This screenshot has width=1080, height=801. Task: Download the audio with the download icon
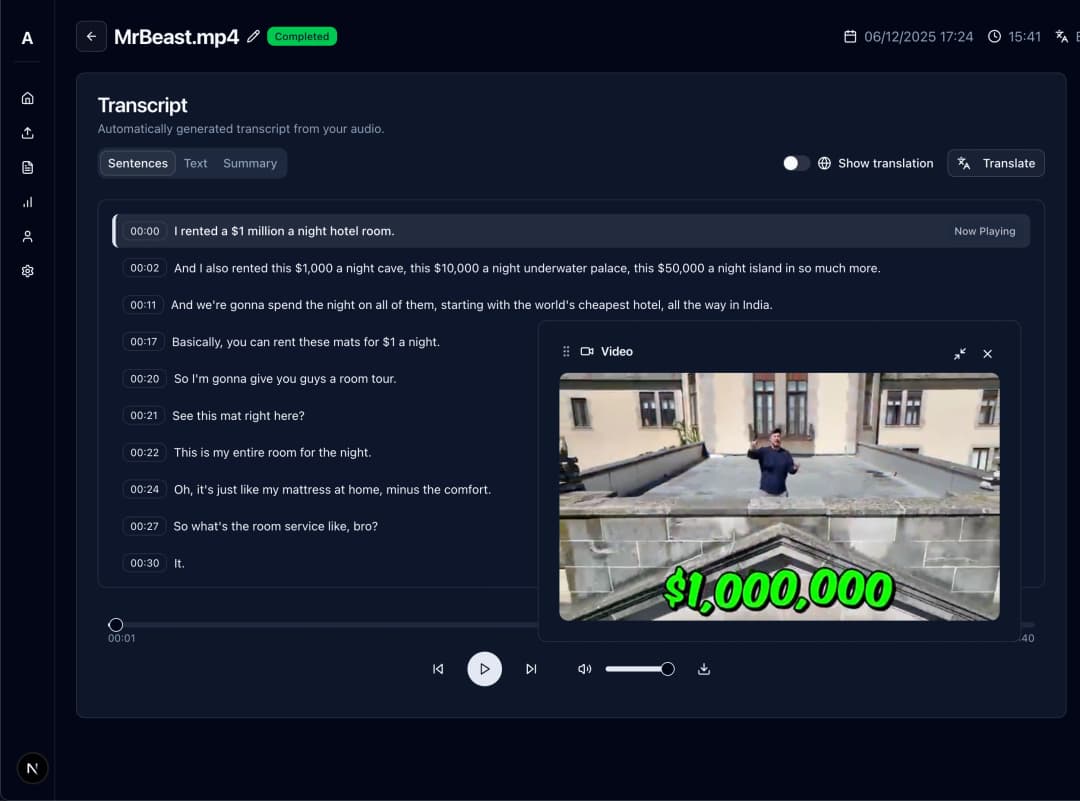(x=703, y=669)
